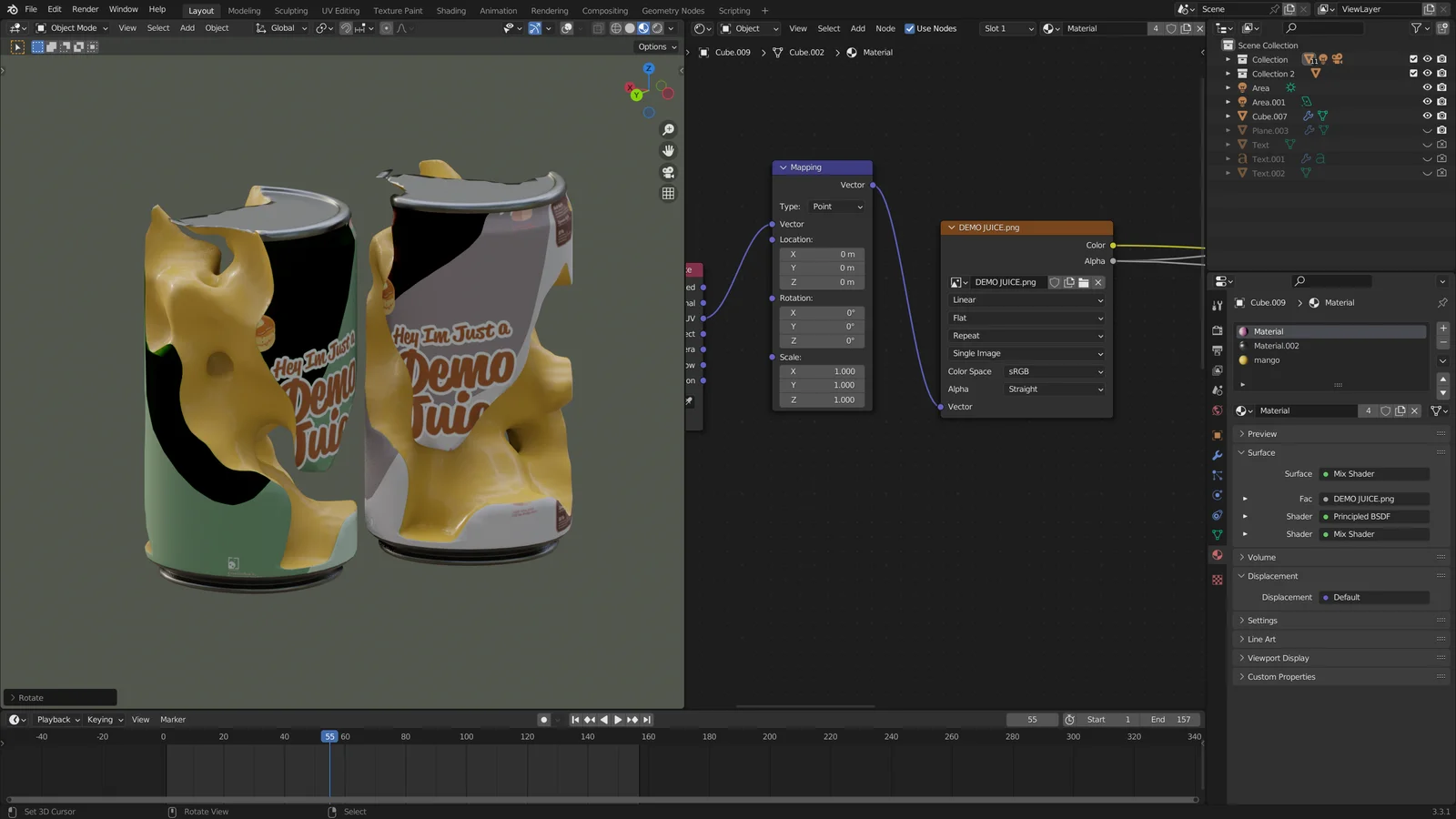Image resolution: width=1456 pixels, height=819 pixels.
Task: Expand the Volume section in material properties
Action: point(1259,557)
